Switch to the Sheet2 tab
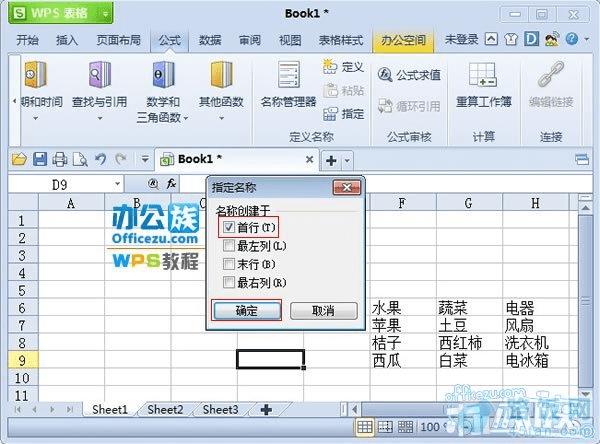Viewport: 600px width, 444px height. point(165,410)
